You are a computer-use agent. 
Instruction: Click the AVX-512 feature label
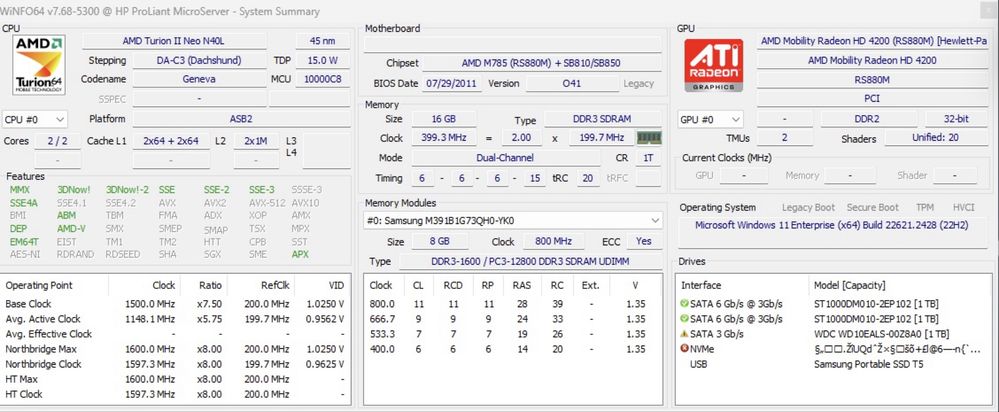pyautogui.click(x=267, y=202)
